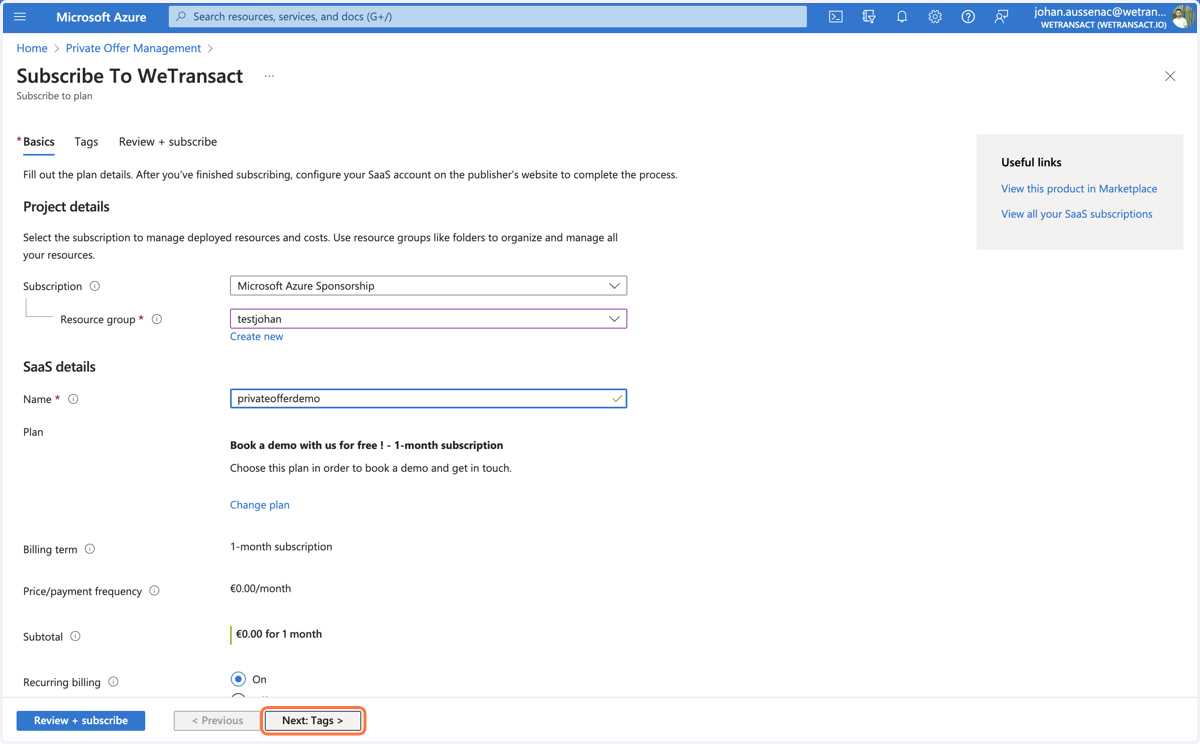The height and width of the screenshot is (744, 1200).
Task: Click the 'Book a demo with us' plan title
Action: (366, 445)
